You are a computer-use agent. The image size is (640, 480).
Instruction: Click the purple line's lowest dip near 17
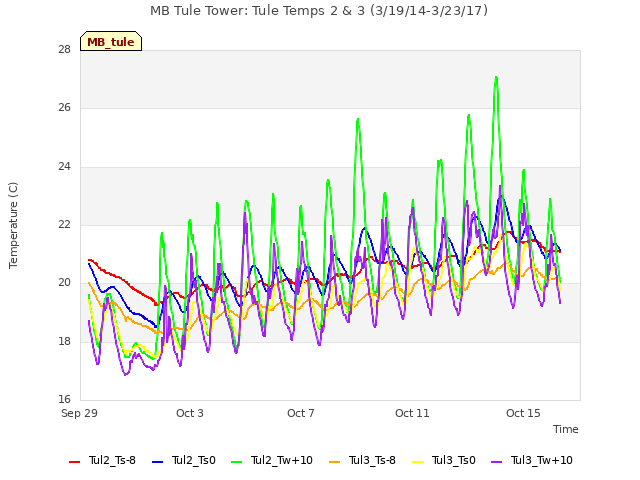pos(126,374)
